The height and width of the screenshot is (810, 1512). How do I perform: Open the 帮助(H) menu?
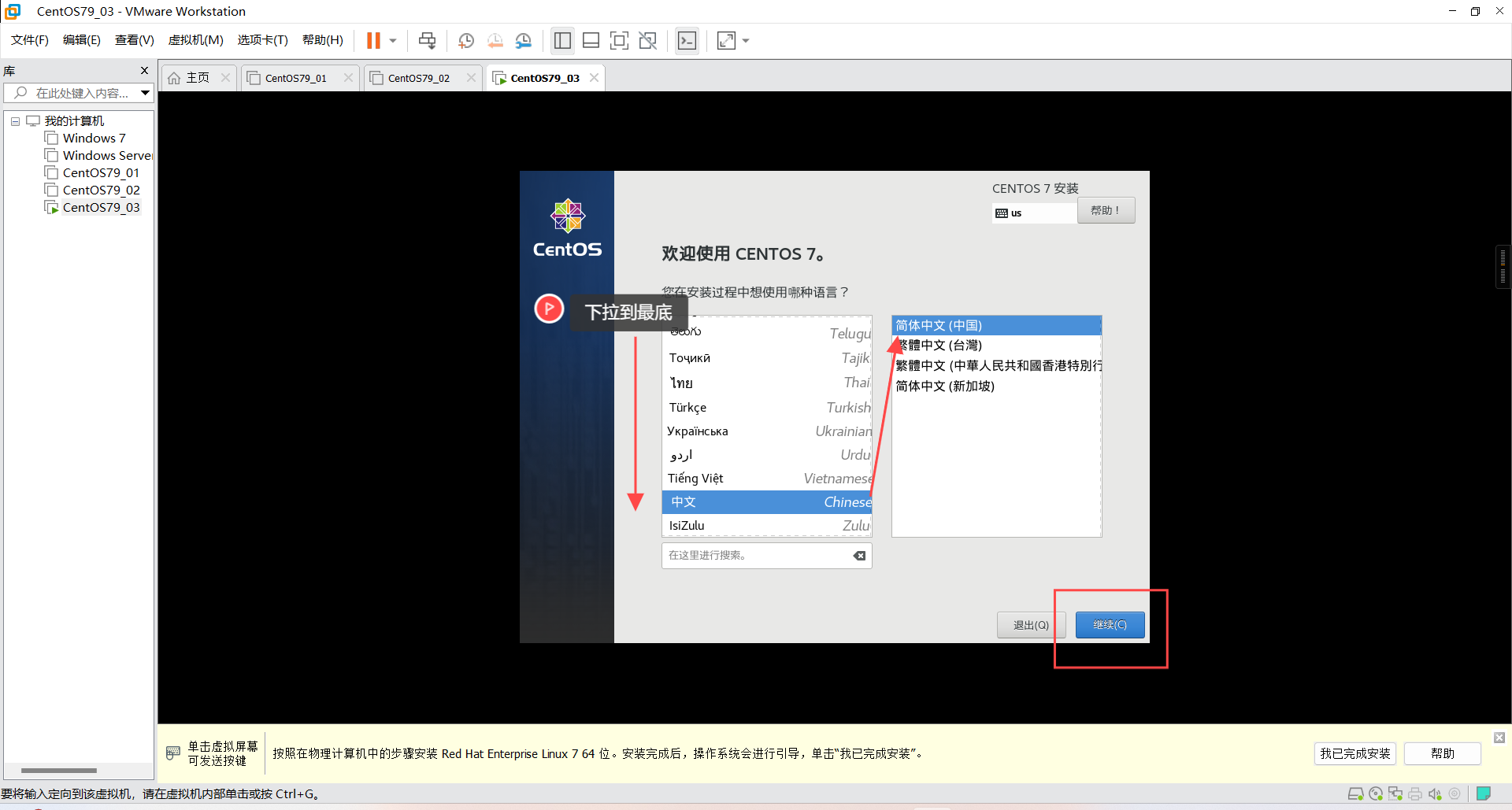coord(323,40)
